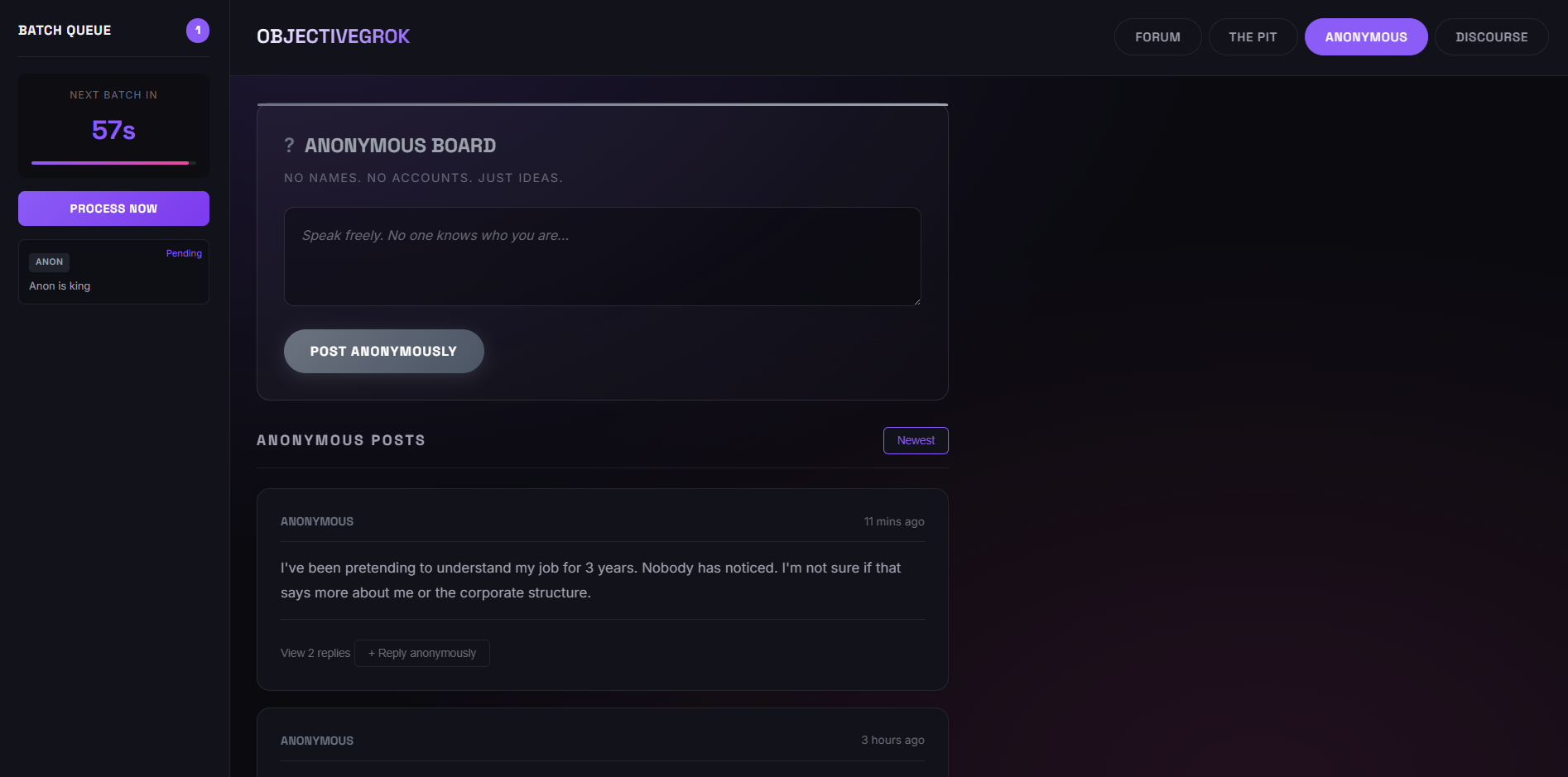Image resolution: width=1568 pixels, height=777 pixels.
Task: Click the Post Anonymously button
Action: click(383, 351)
